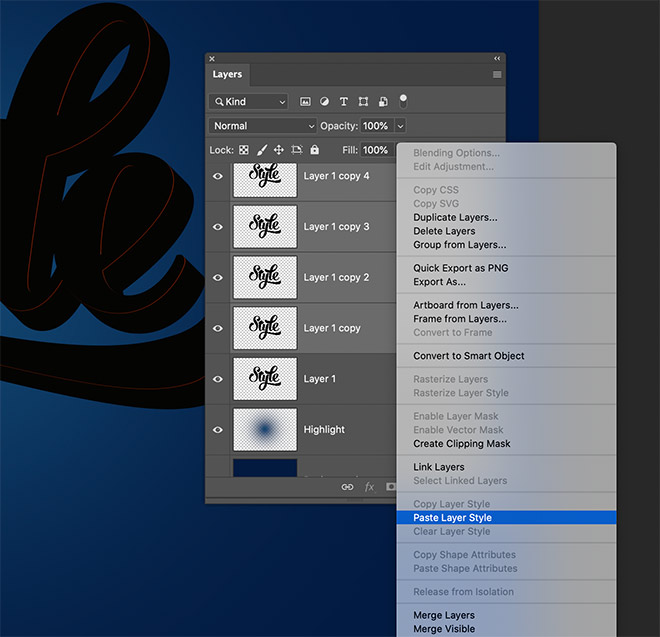Open the Kind filter type dropdown
660x637 pixels.
coord(248,102)
